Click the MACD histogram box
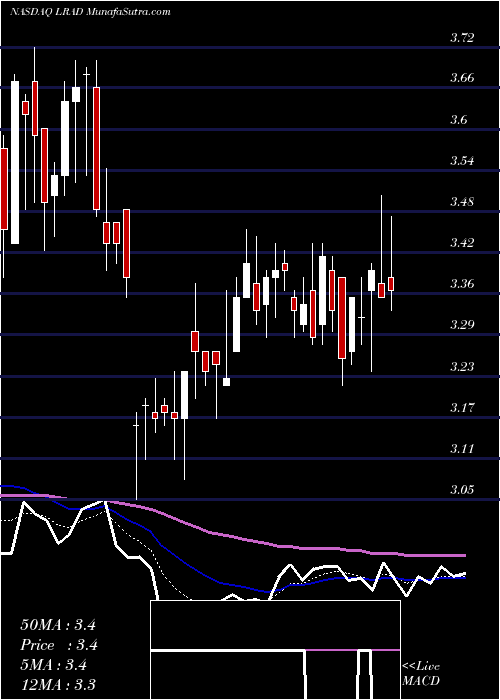This screenshot has width=500, height=700. [x=275, y=650]
